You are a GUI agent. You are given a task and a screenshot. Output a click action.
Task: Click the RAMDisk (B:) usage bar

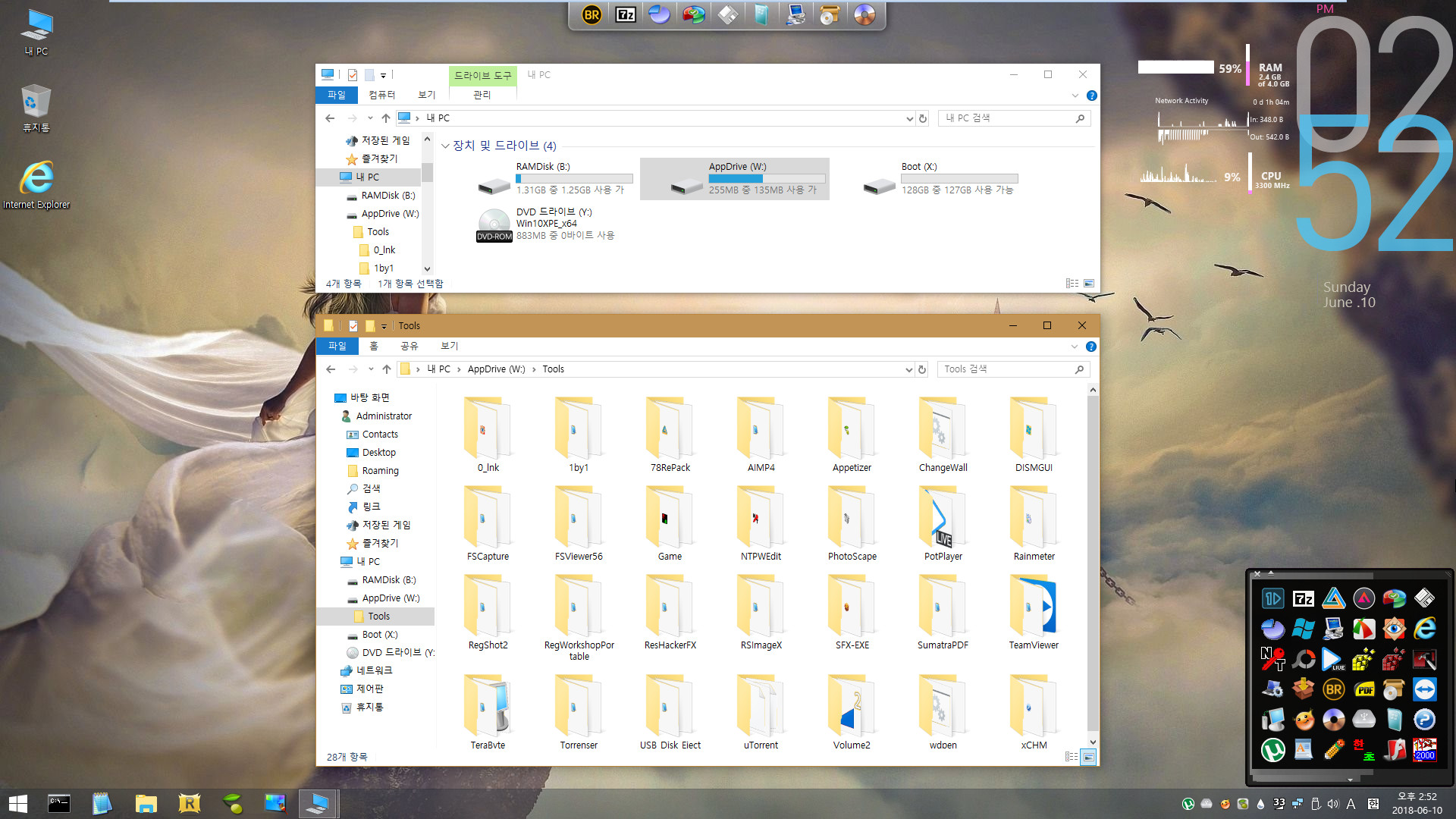(574, 179)
